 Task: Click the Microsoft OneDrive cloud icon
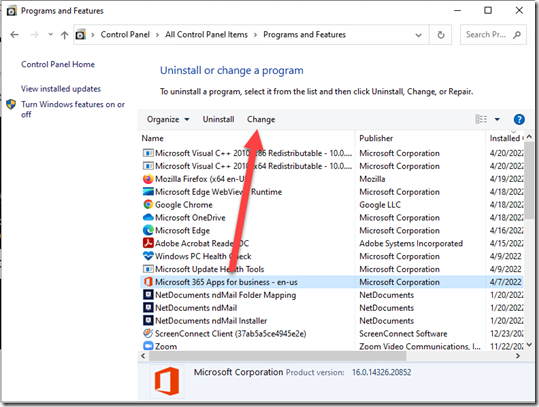pos(148,218)
